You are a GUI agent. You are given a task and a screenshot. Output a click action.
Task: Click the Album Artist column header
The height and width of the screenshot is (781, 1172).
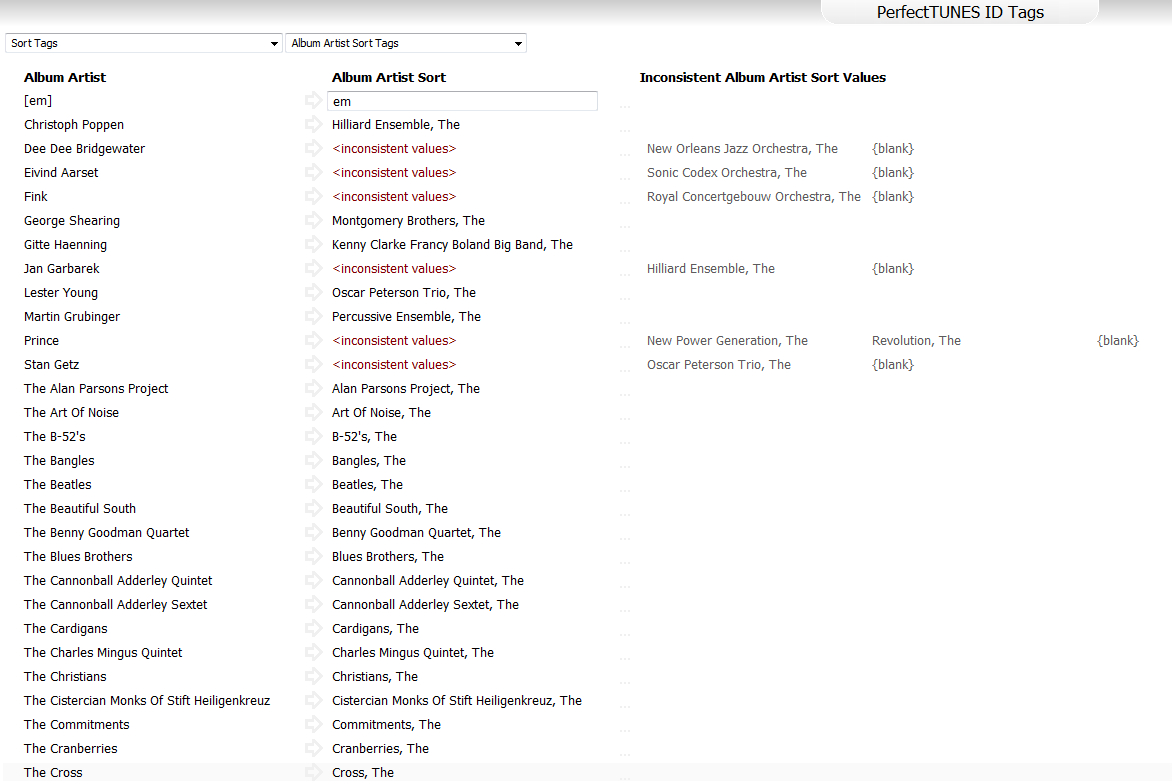coord(65,77)
